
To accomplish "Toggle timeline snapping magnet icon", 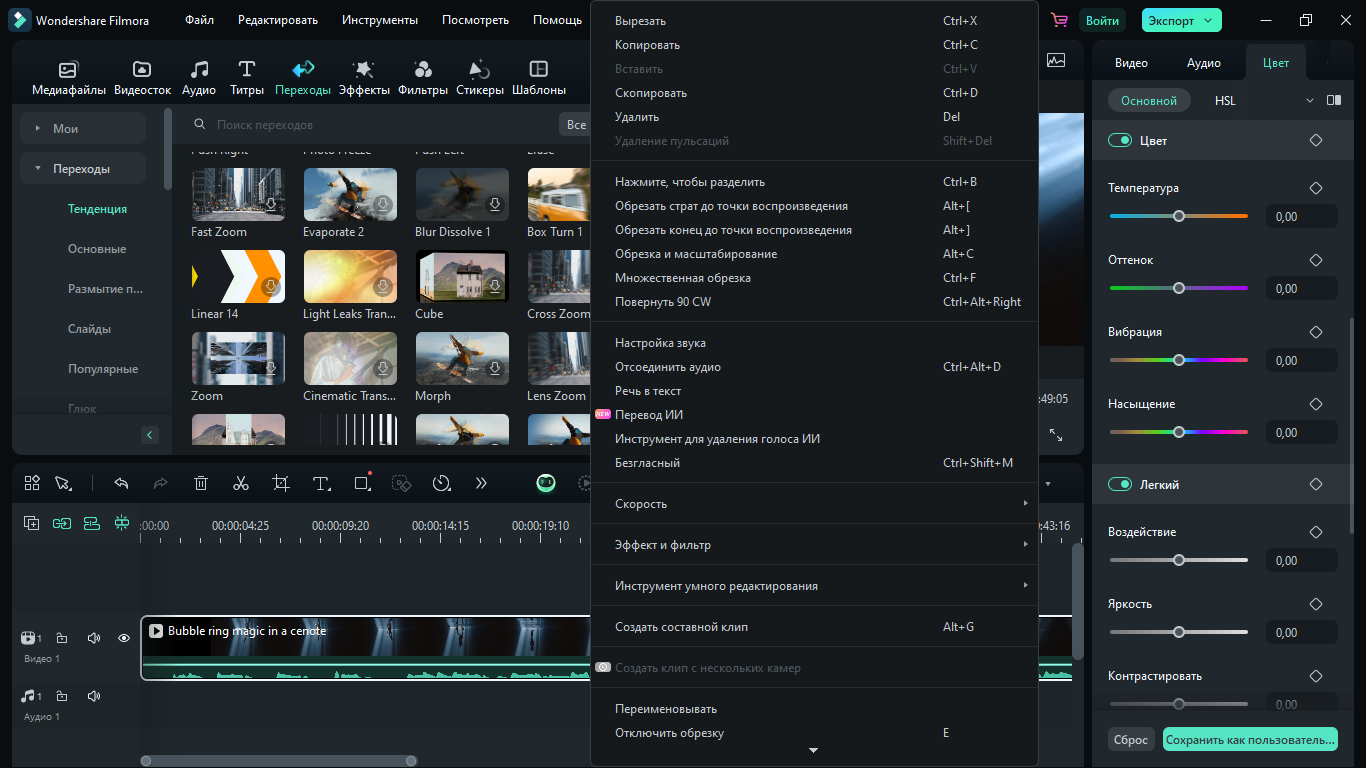I will pos(122,523).
